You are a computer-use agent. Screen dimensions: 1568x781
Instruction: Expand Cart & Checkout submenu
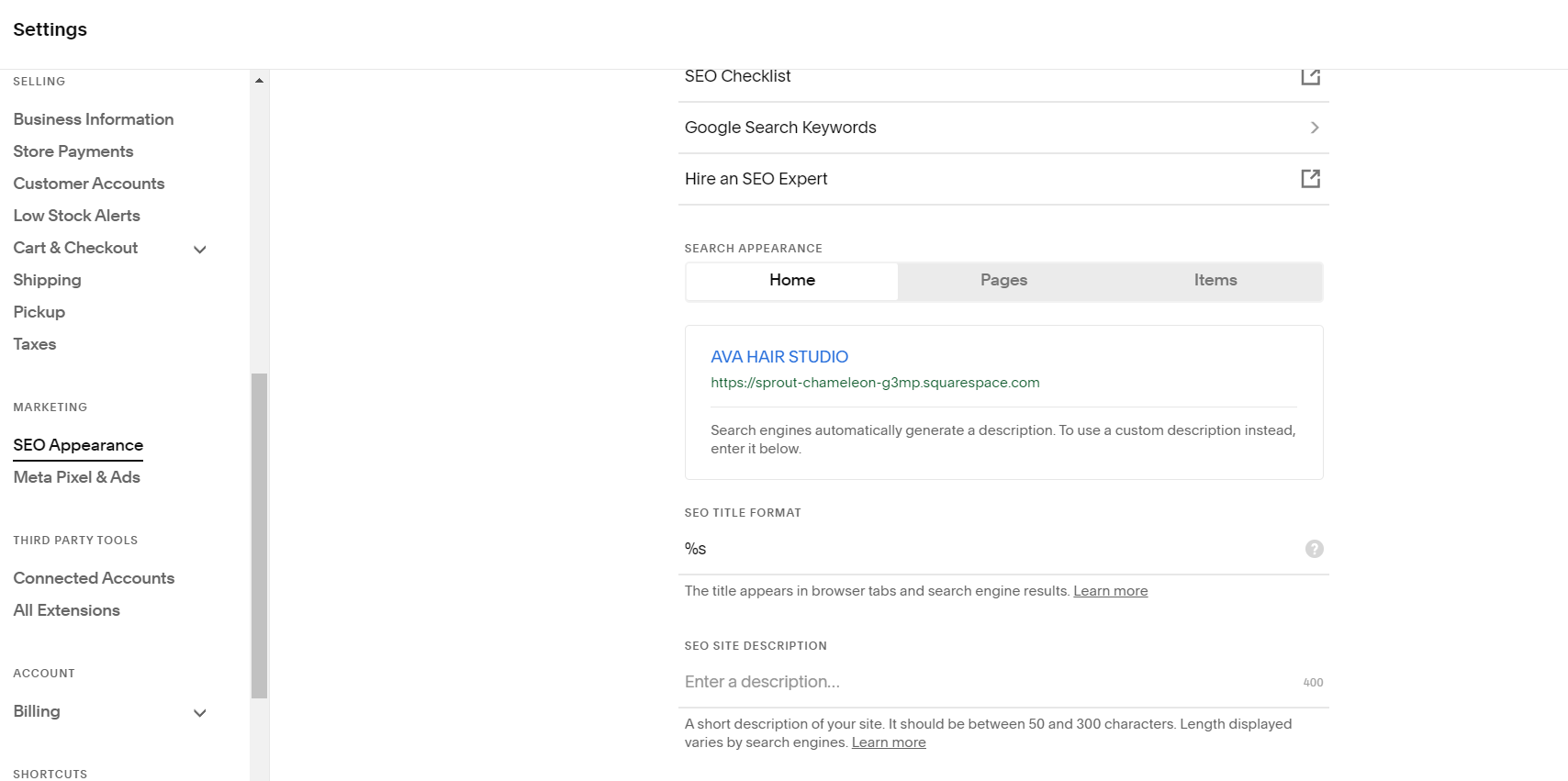199,249
